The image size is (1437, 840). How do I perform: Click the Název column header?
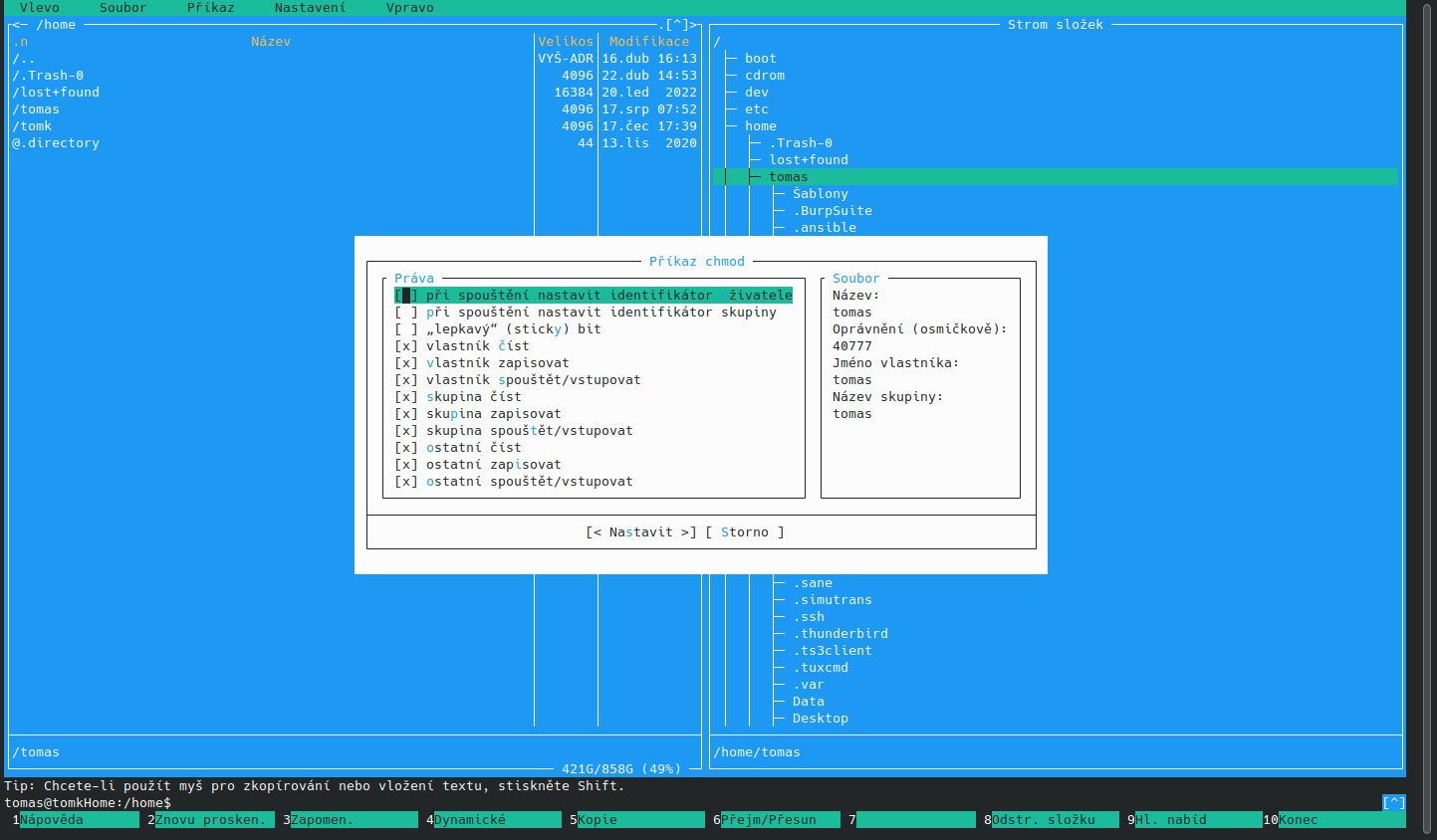(x=271, y=42)
